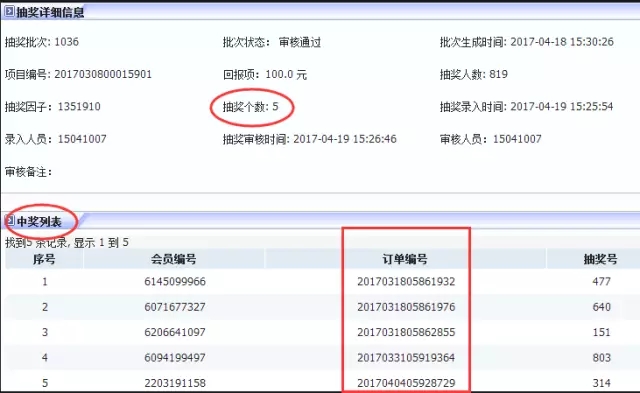
Task: Click lottery number 803 cell
Action: (602, 357)
